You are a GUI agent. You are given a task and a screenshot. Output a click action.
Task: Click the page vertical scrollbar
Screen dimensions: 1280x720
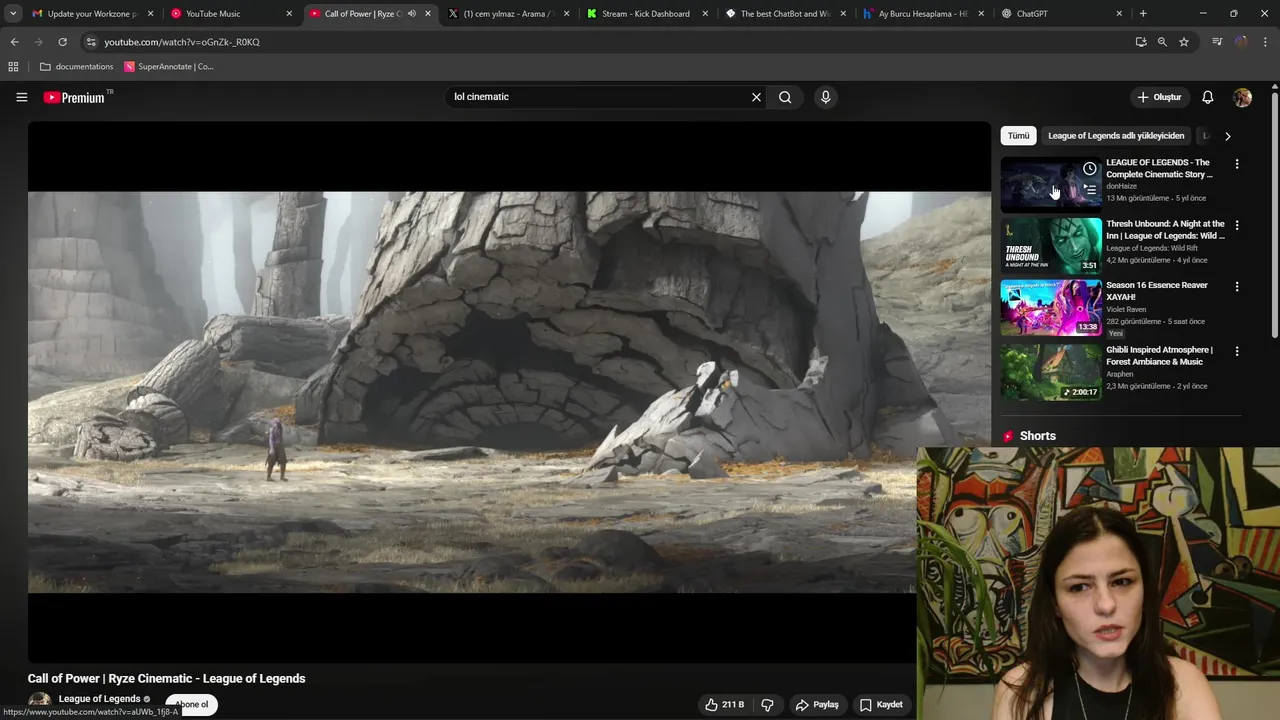point(1274,215)
